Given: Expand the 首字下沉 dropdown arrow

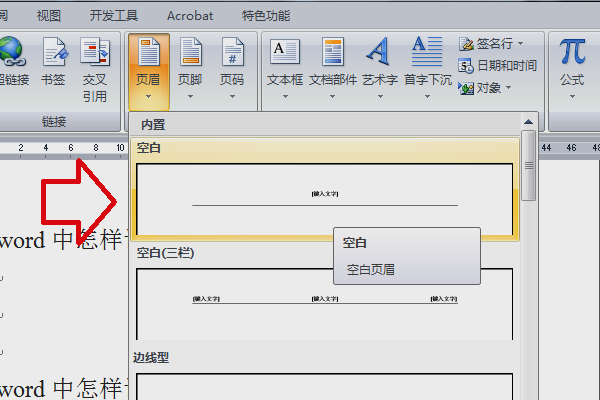Looking at the screenshot, I should pos(427,96).
